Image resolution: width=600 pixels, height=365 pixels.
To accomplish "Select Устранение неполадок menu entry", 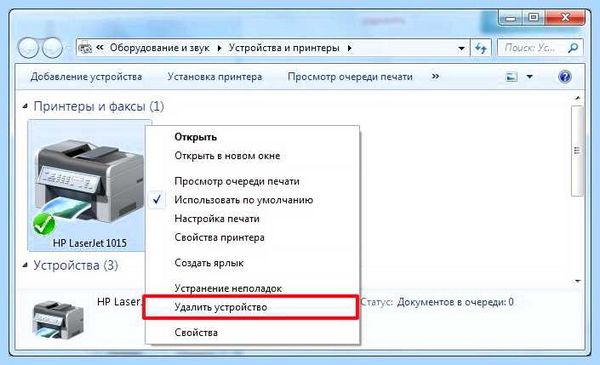I will (252, 288).
